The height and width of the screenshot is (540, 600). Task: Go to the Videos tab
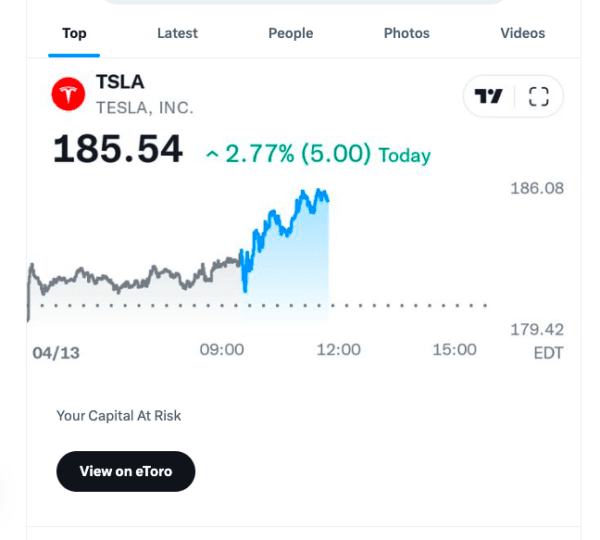coord(522,33)
